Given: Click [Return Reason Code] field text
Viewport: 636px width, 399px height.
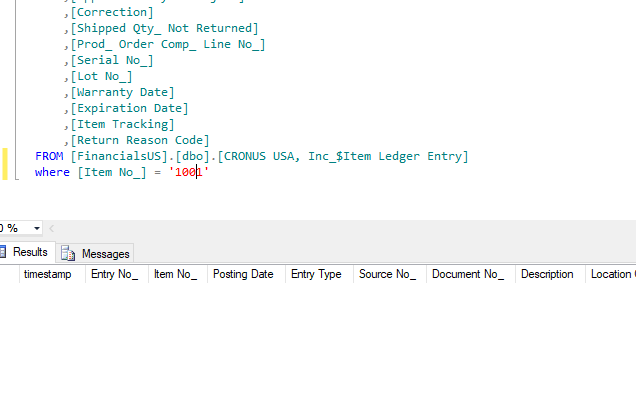Looking at the screenshot, I should click(x=140, y=140).
